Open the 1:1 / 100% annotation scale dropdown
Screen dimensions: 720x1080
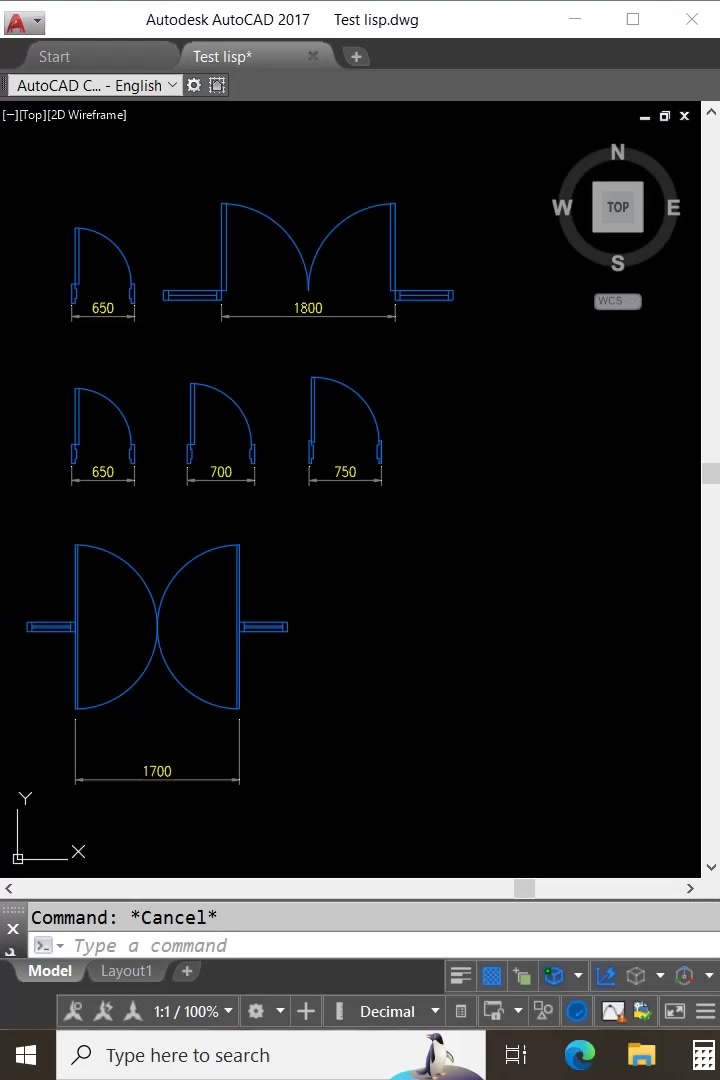click(193, 1012)
